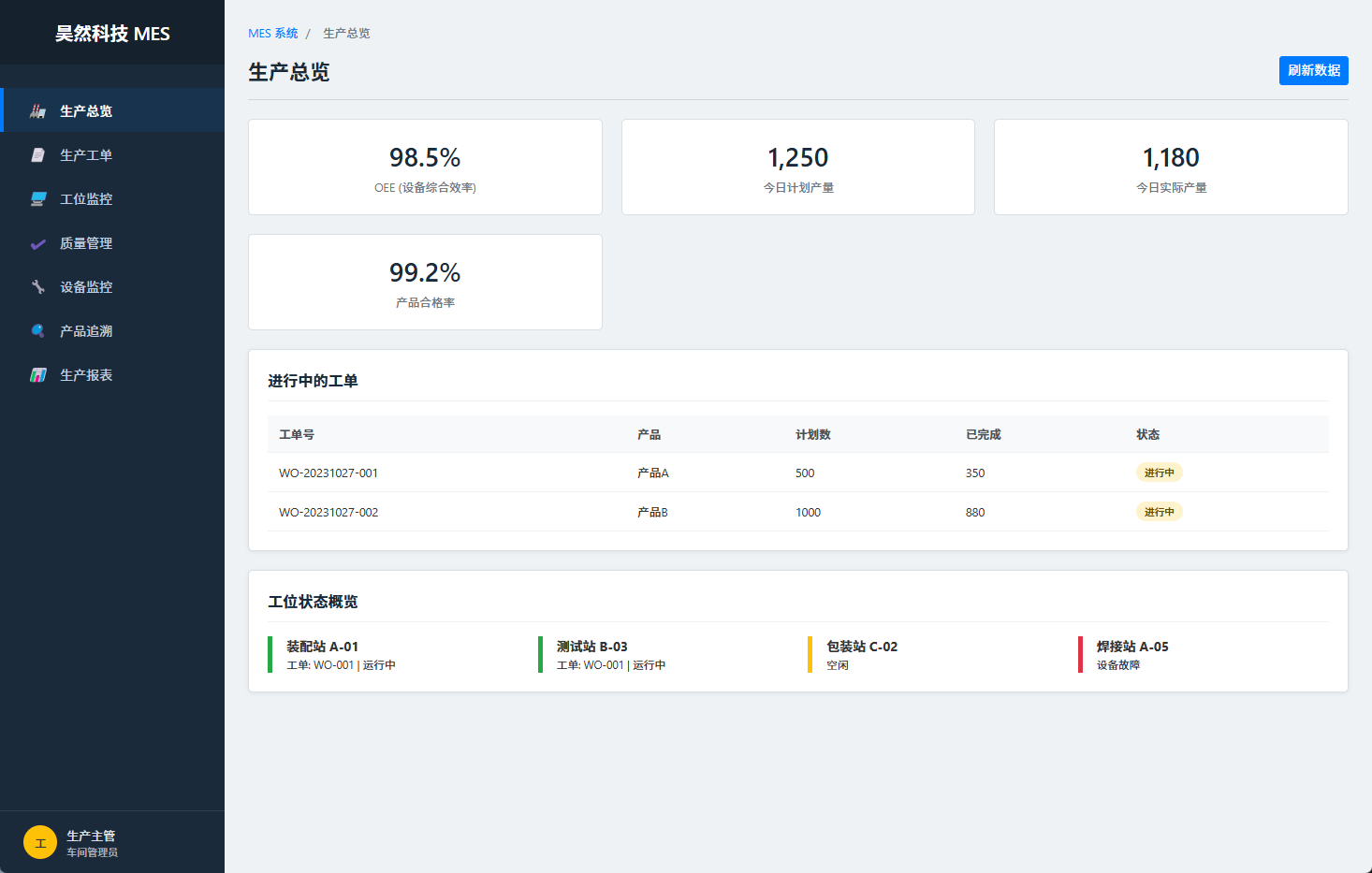Go to 生产报表 in the sidebar

86,375
